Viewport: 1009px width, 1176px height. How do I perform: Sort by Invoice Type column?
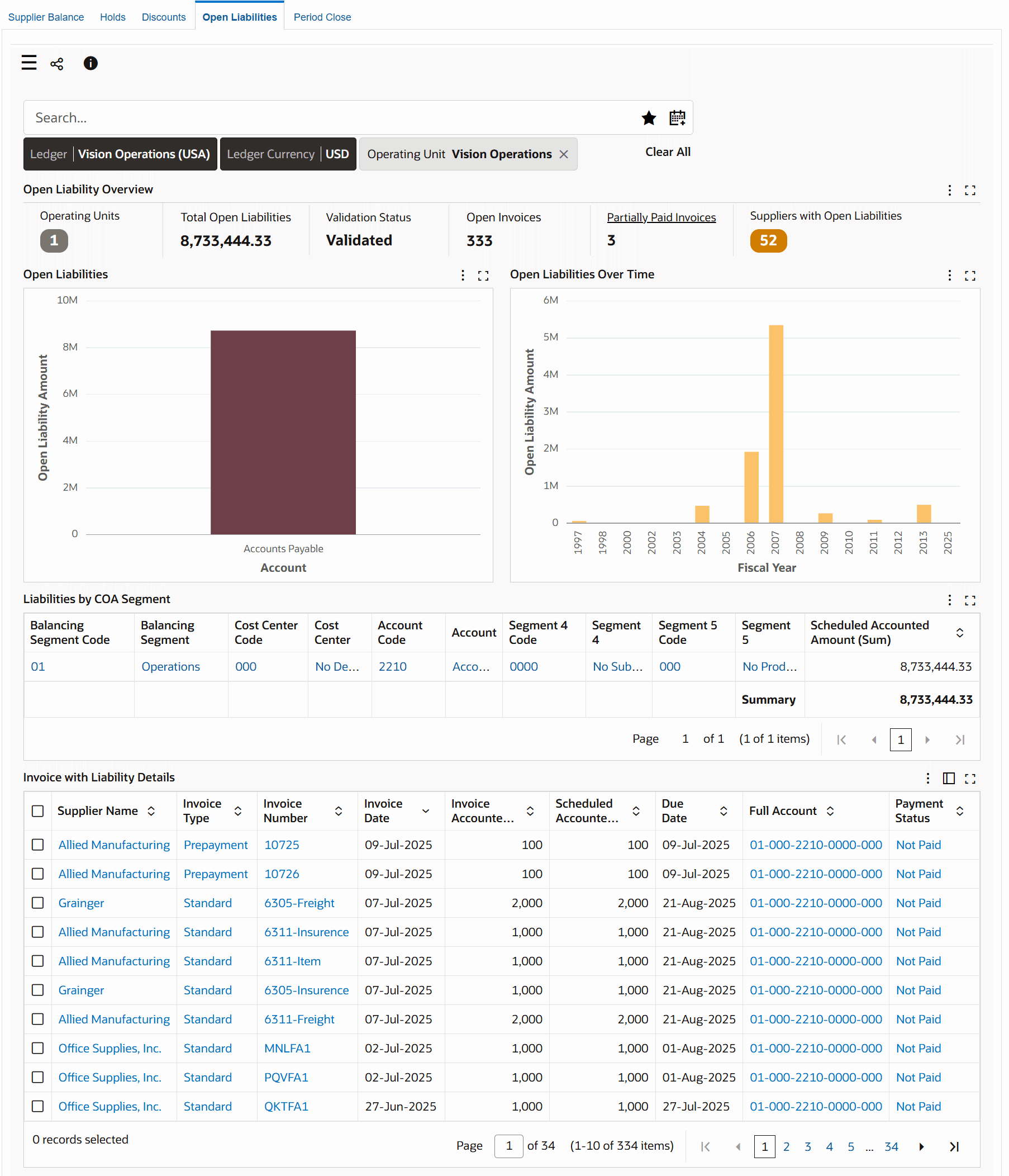[x=238, y=810]
